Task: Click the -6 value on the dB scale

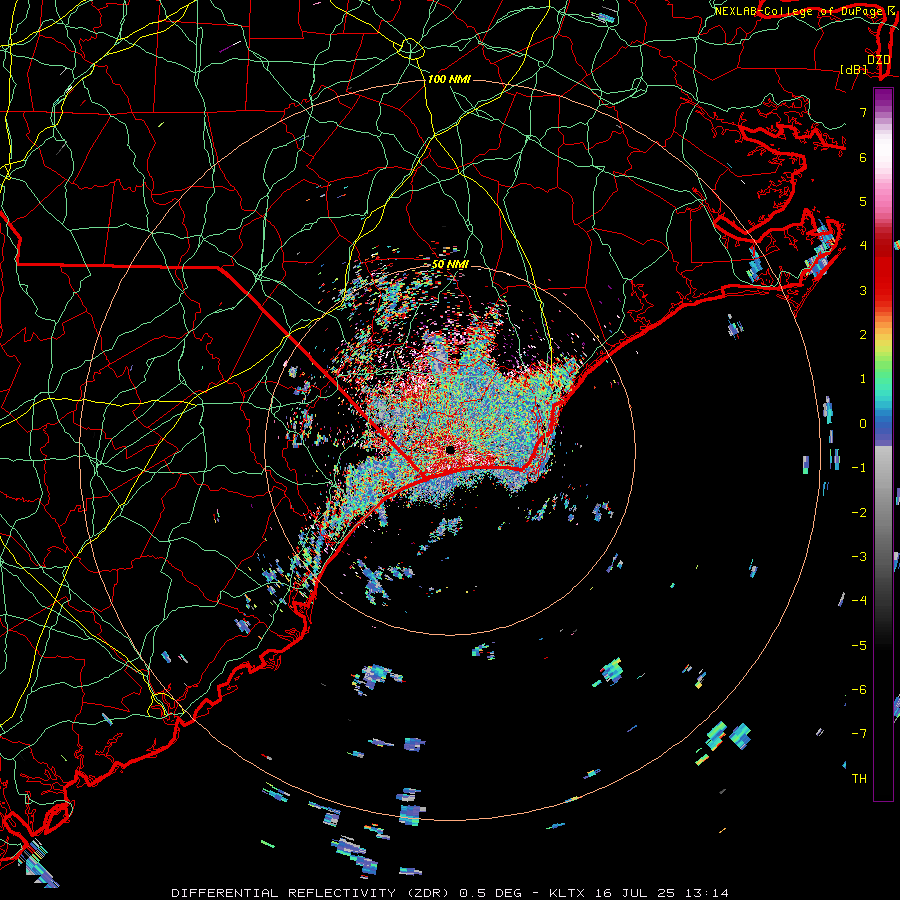Action: (859, 690)
